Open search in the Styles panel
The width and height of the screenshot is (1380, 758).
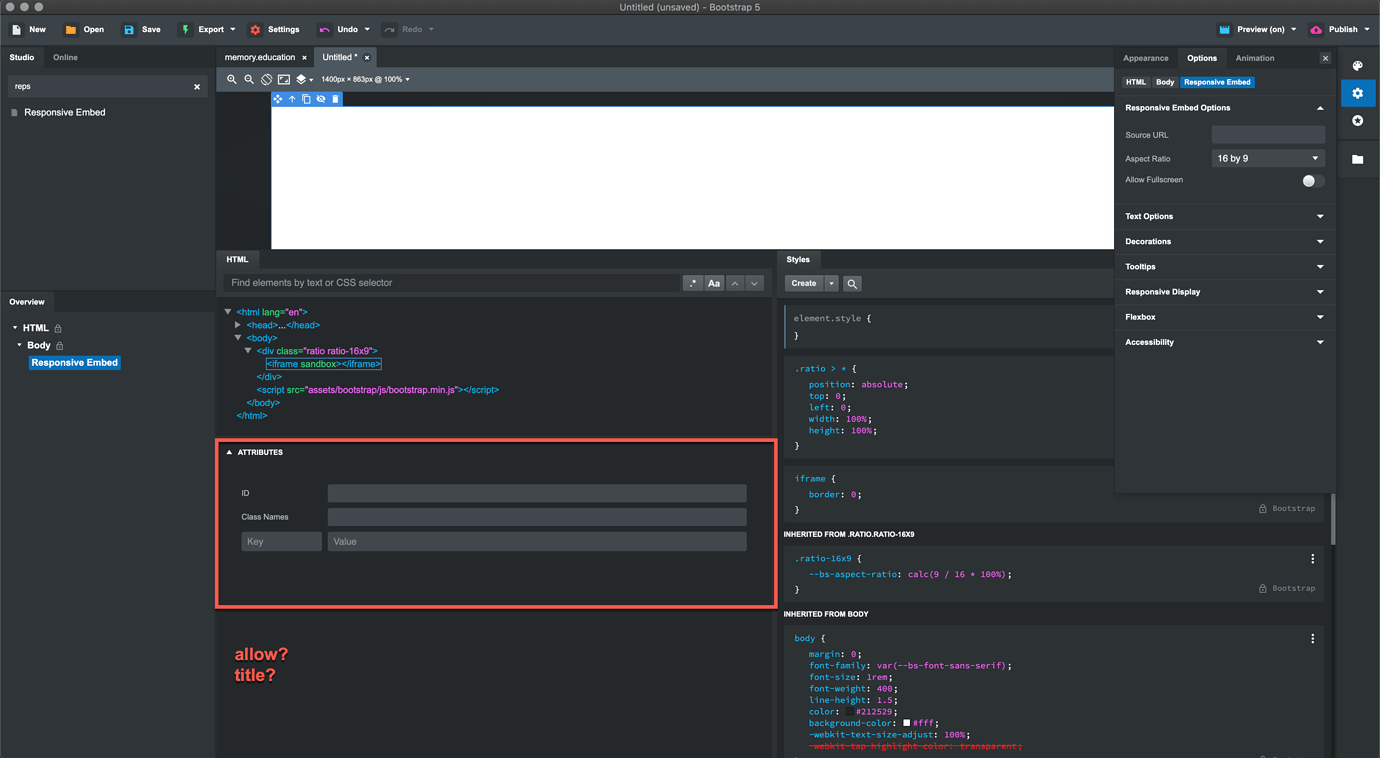851,283
